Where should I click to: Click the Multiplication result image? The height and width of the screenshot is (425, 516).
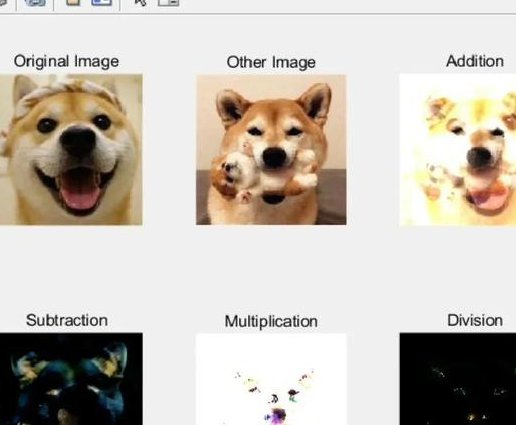point(271,379)
